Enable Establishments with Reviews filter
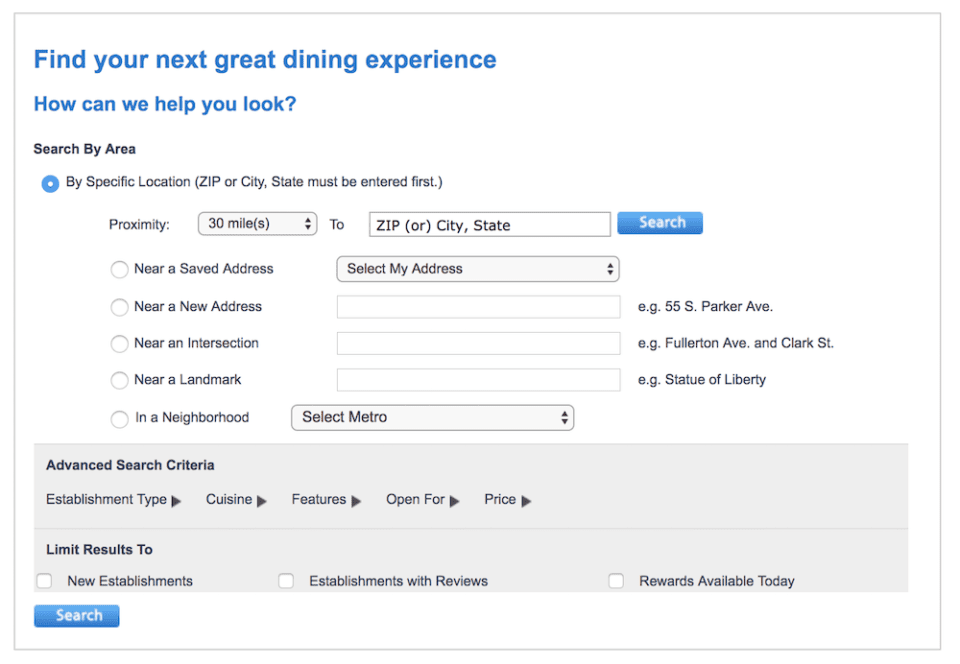960x664 pixels. (286, 580)
